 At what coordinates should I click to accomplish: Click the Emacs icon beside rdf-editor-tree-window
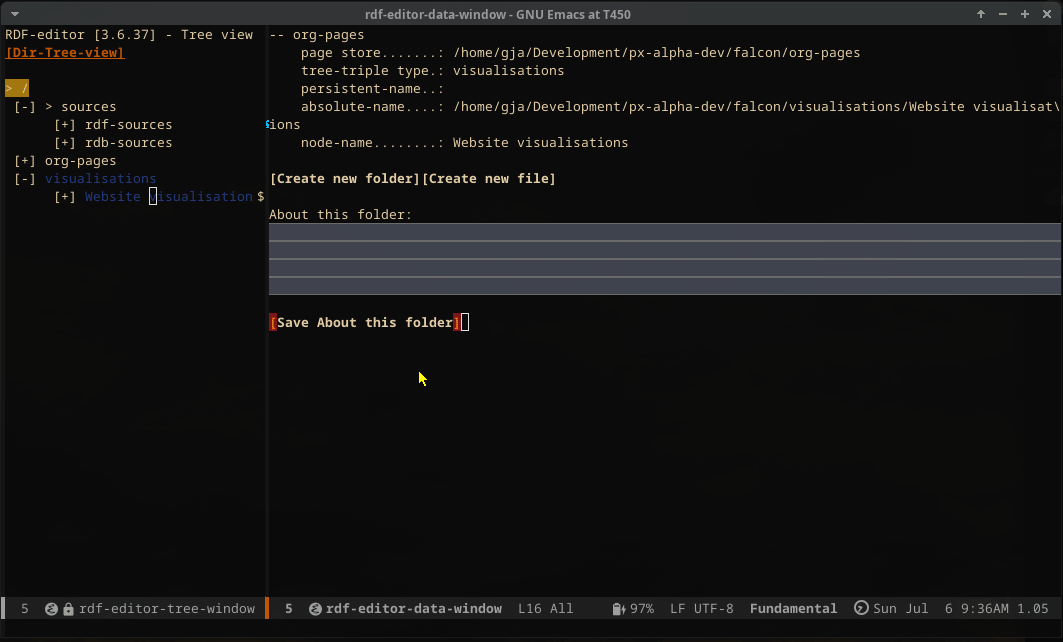click(x=51, y=609)
